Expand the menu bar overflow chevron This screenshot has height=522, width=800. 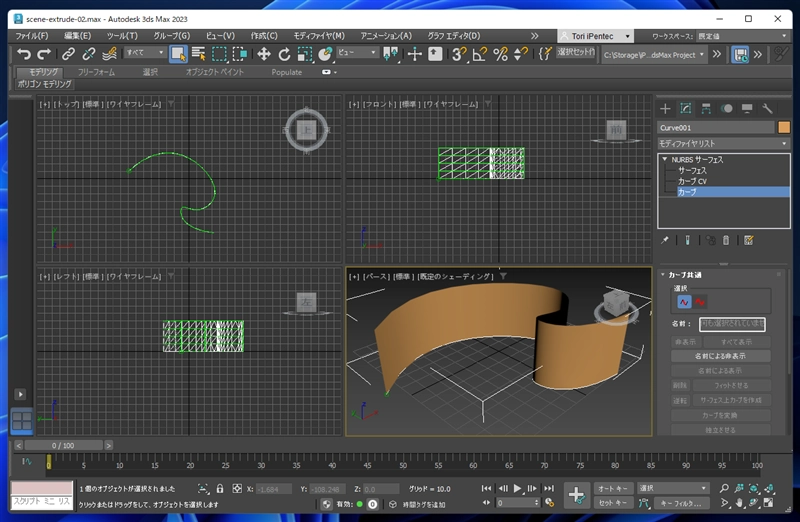[x=534, y=36]
